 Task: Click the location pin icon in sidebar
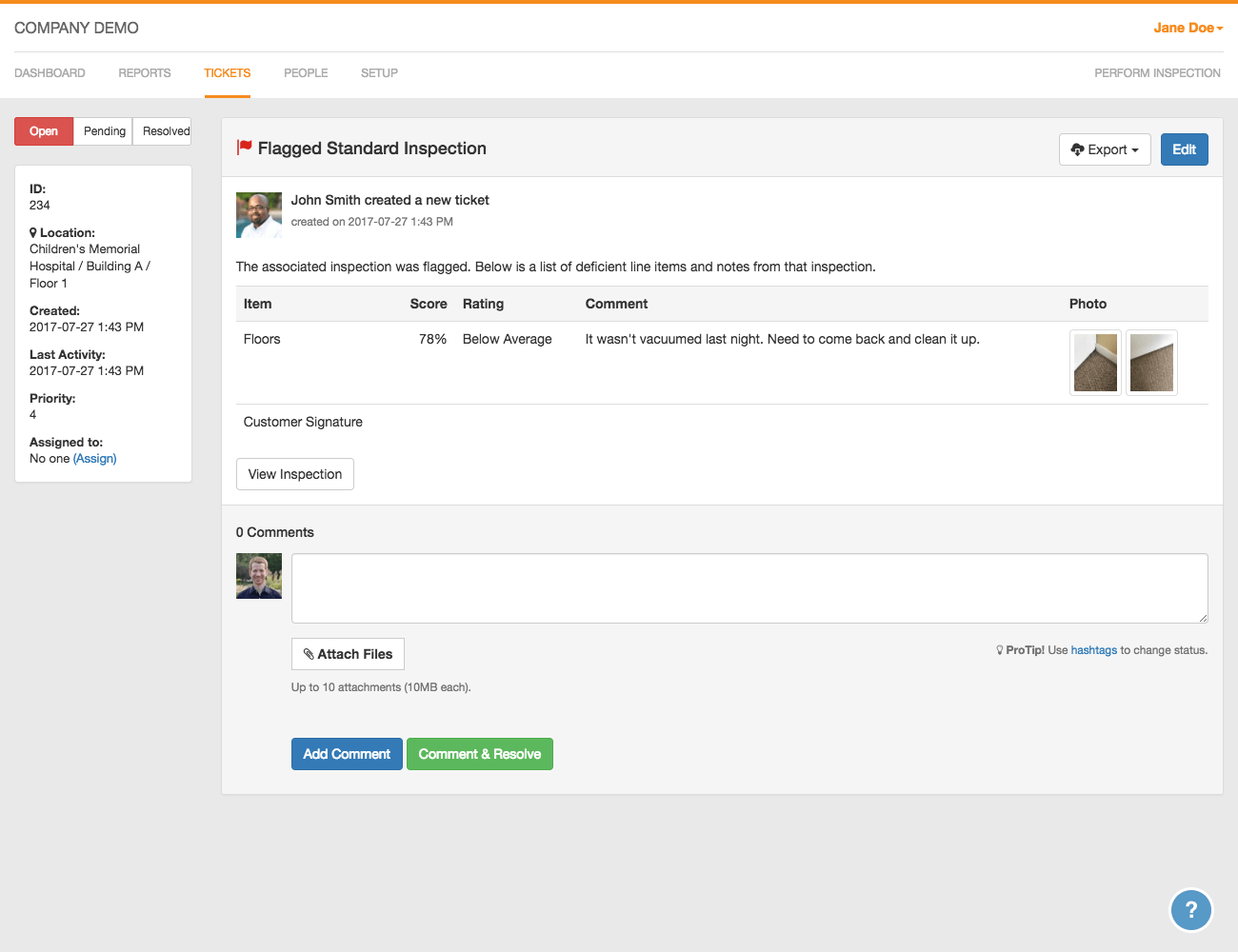pyautogui.click(x=33, y=233)
